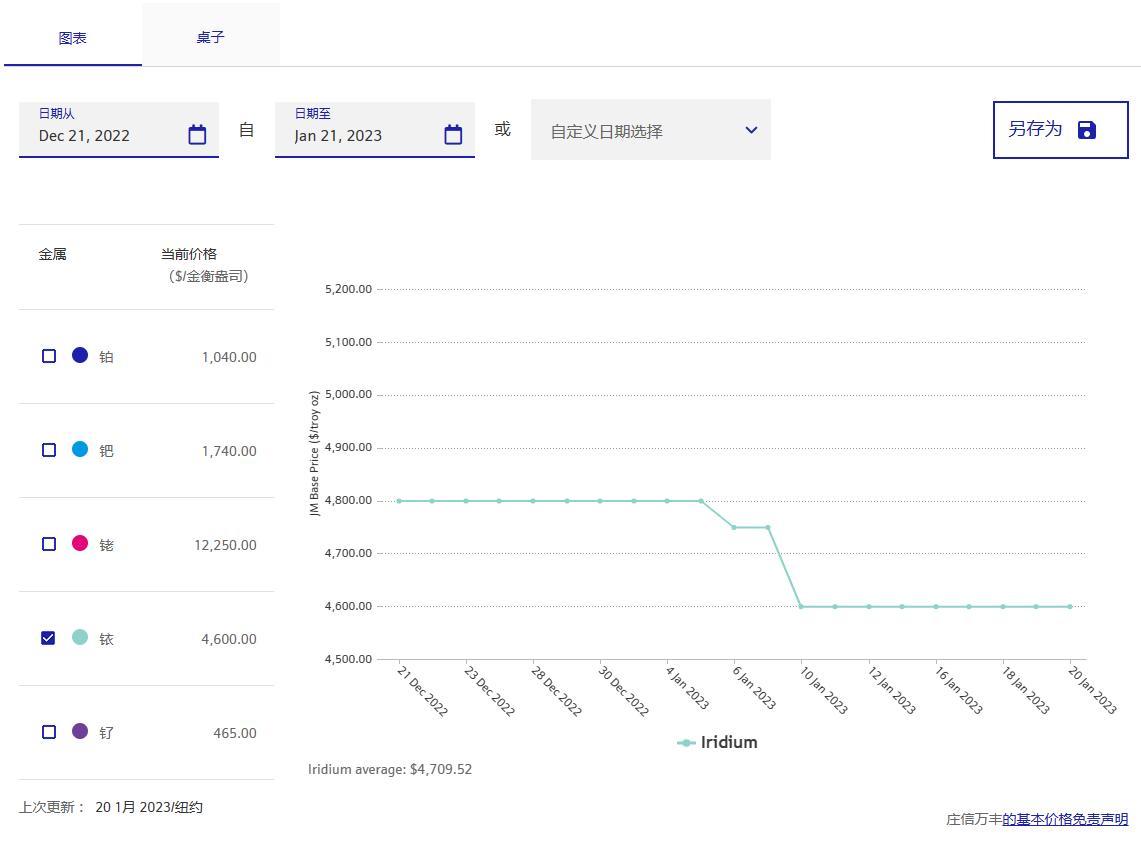Switch to the 图表 tab
This screenshot has width=1141, height=841.
coord(73,38)
